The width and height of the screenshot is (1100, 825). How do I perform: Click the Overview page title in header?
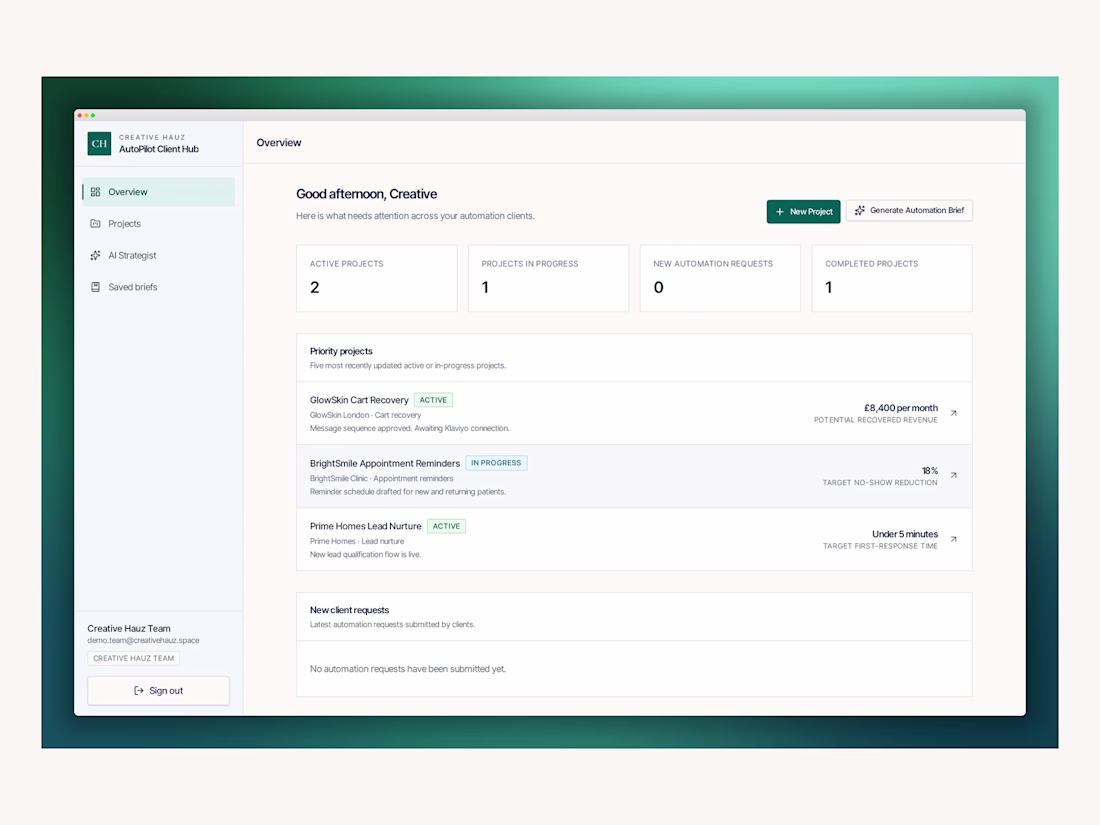click(x=279, y=142)
